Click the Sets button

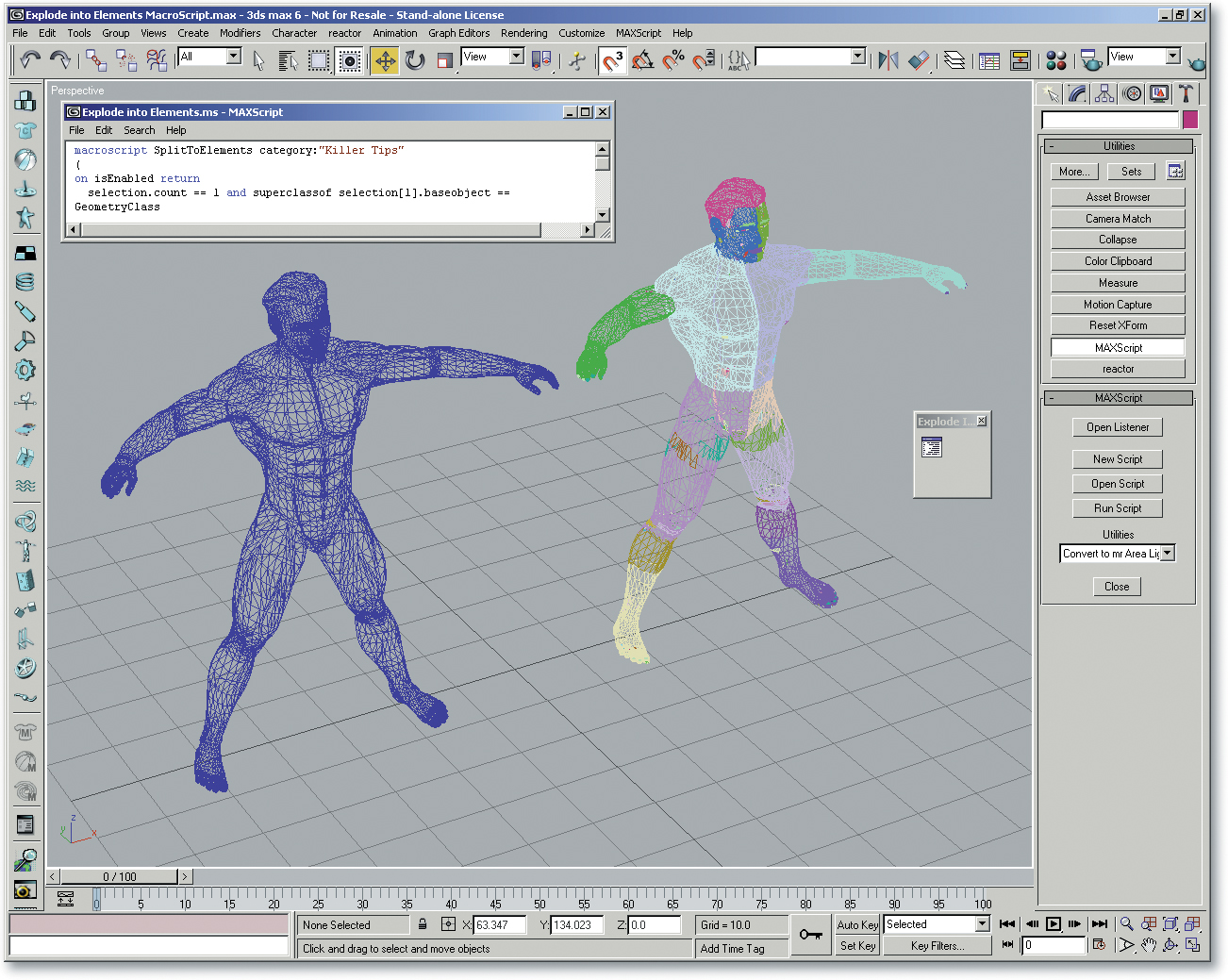(1132, 172)
